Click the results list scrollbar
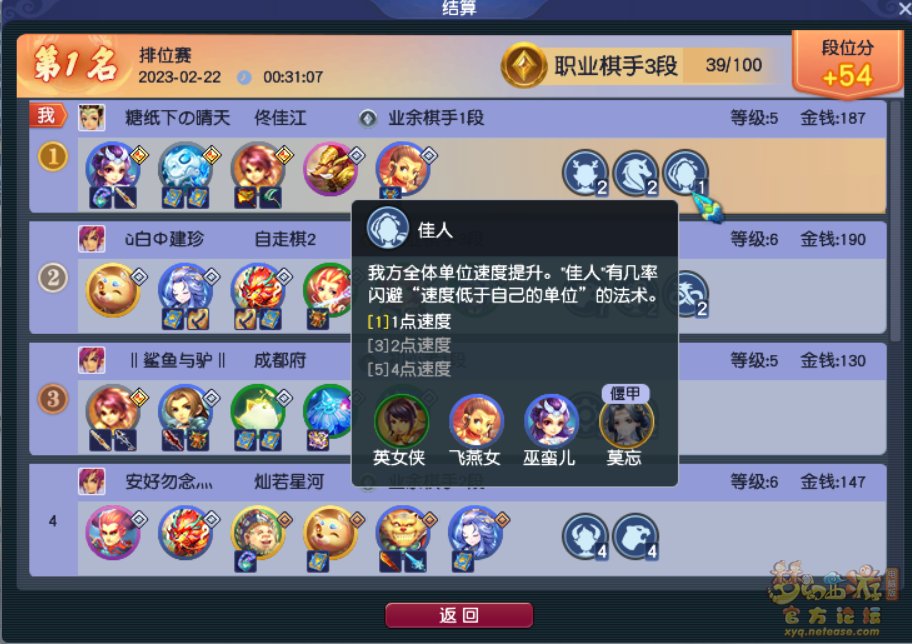Image resolution: width=912 pixels, height=644 pixels. pos(895,221)
